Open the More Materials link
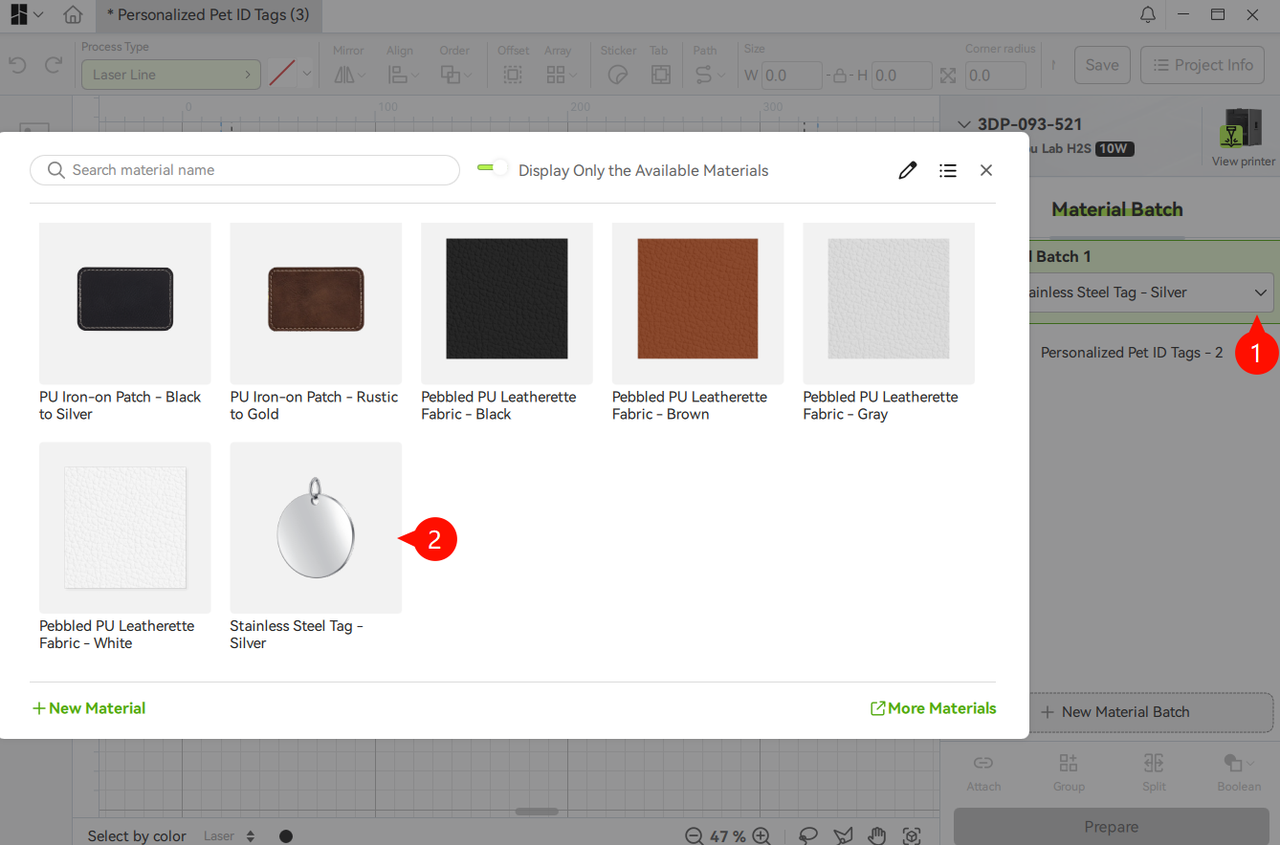The height and width of the screenshot is (845, 1280). point(933,708)
